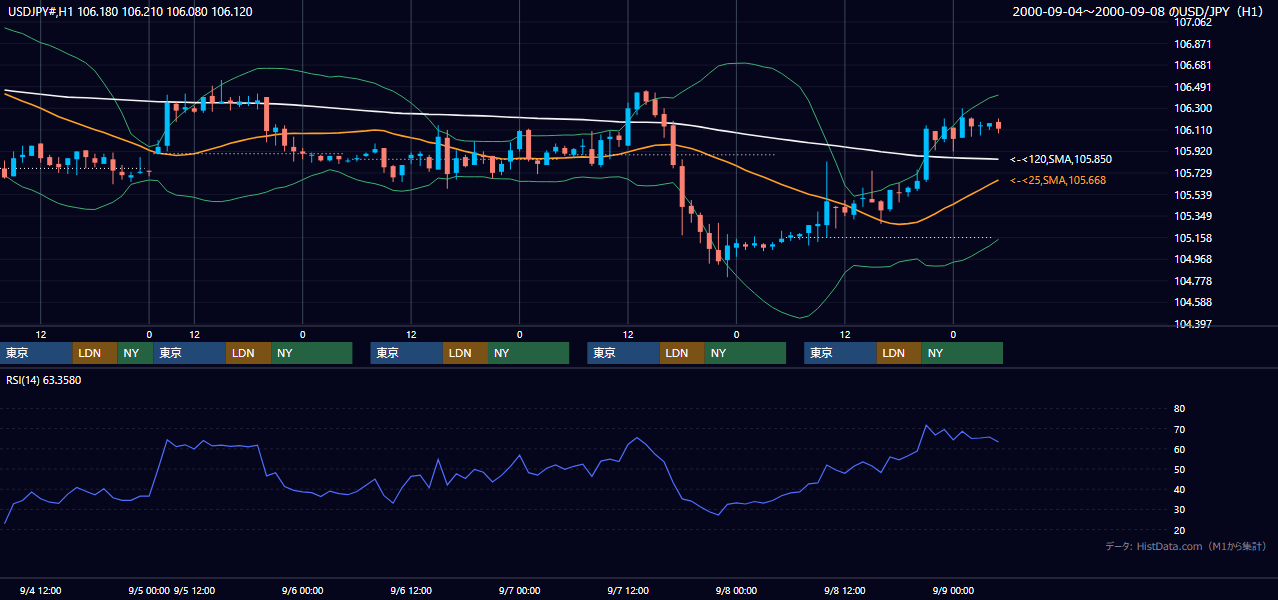The image size is (1278, 600).
Task: Pick the 9/6 00:00 time label
Action: (303, 590)
